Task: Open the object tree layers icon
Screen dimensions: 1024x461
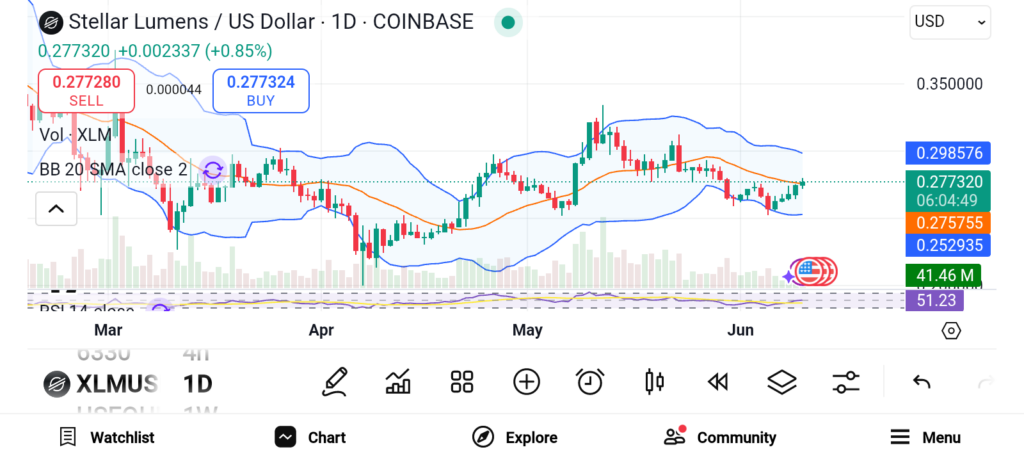Action: pos(781,381)
